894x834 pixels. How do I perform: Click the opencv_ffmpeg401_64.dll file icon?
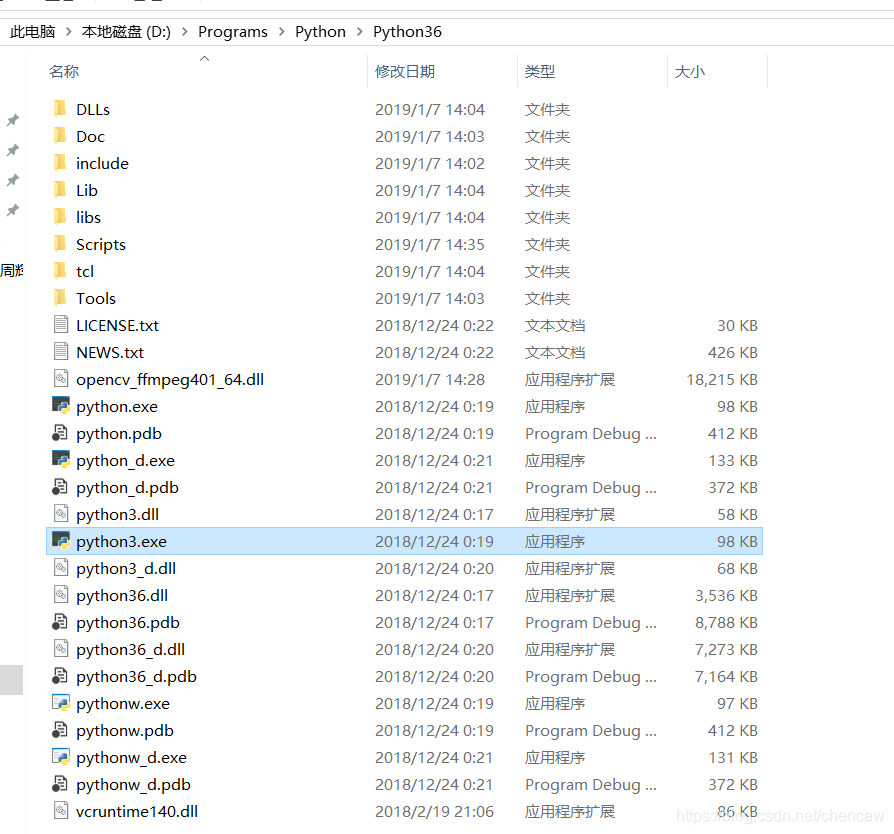tap(60, 379)
